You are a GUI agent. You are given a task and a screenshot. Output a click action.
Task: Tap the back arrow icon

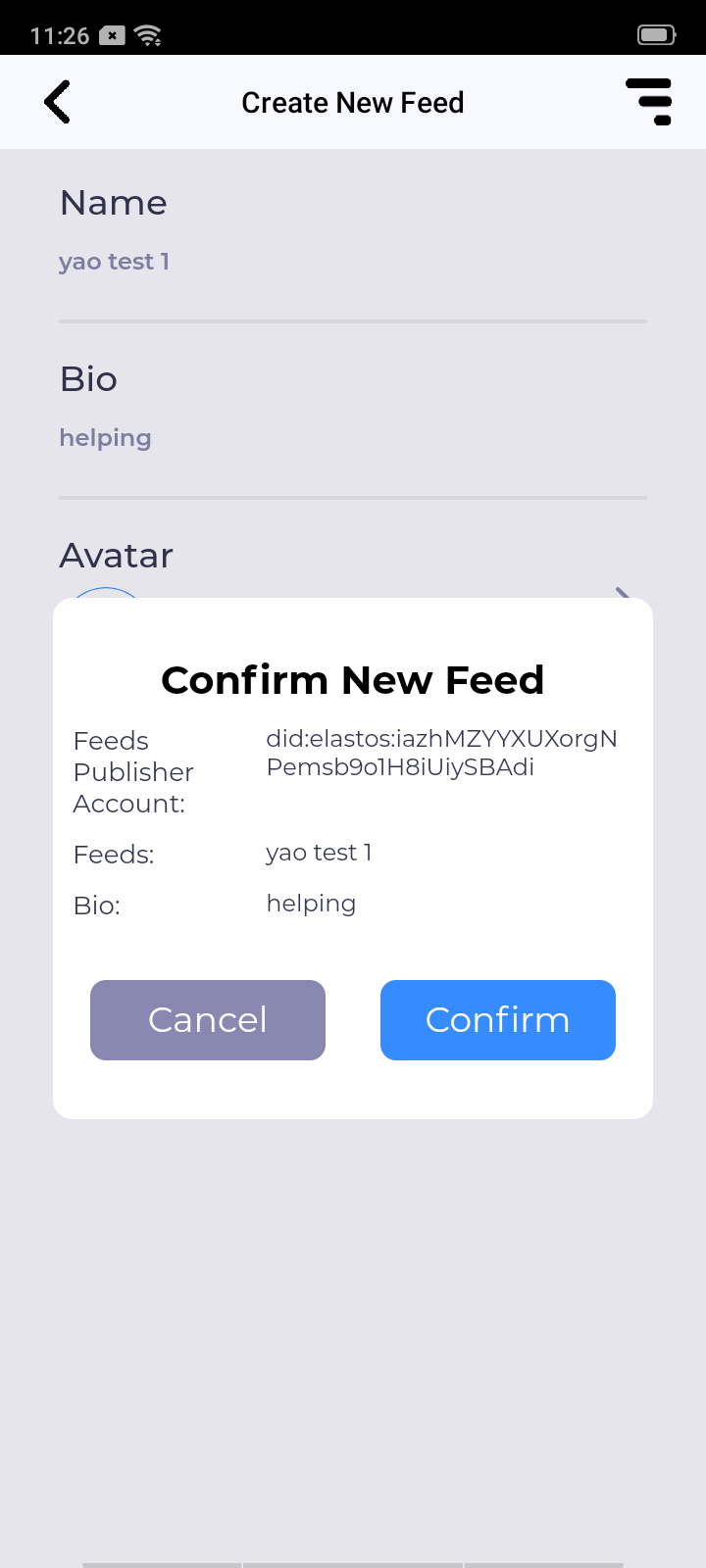click(58, 102)
